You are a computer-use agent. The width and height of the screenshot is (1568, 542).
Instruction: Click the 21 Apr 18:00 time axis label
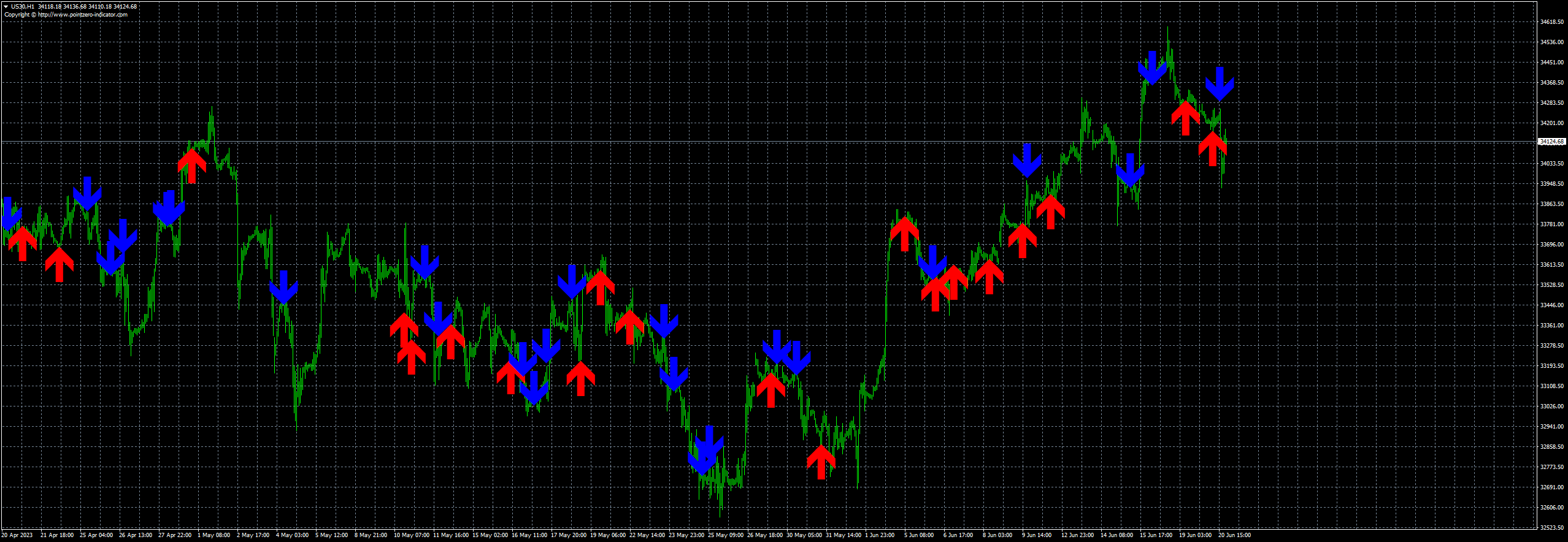coord(57,535)
